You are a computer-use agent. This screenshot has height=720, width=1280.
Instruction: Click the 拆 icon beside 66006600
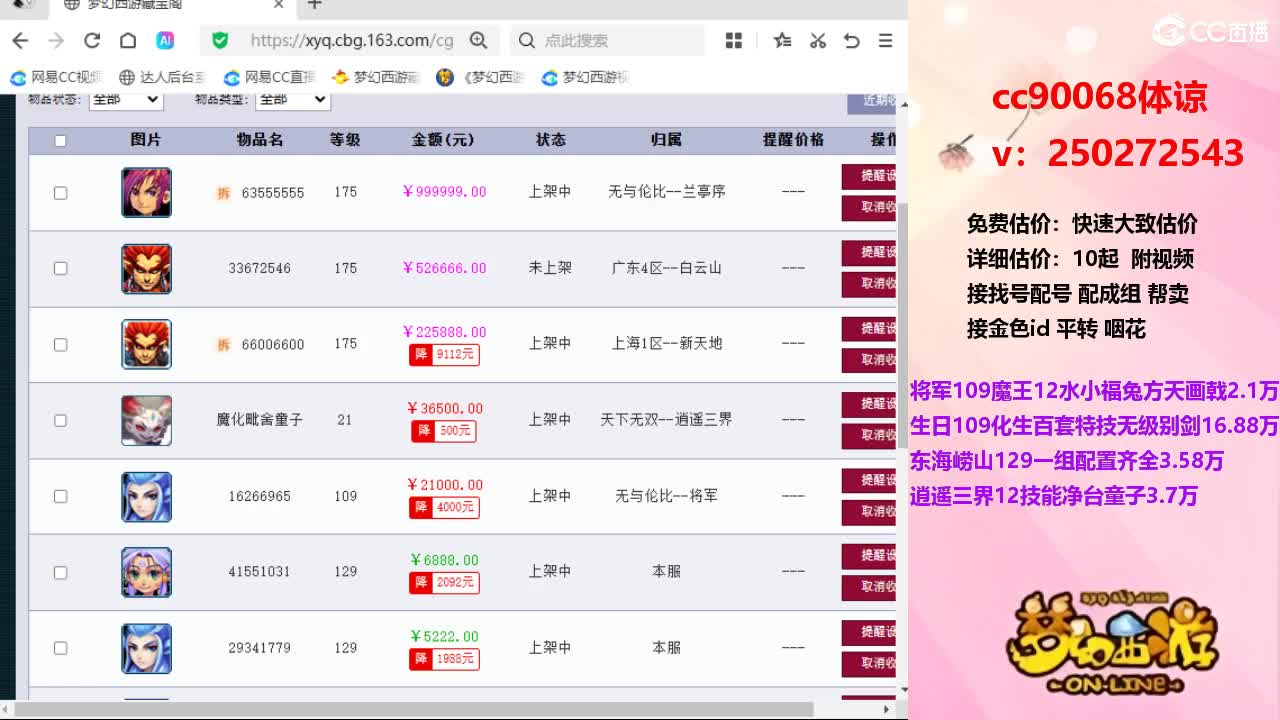pyautogui.click(x=224, y=345)
